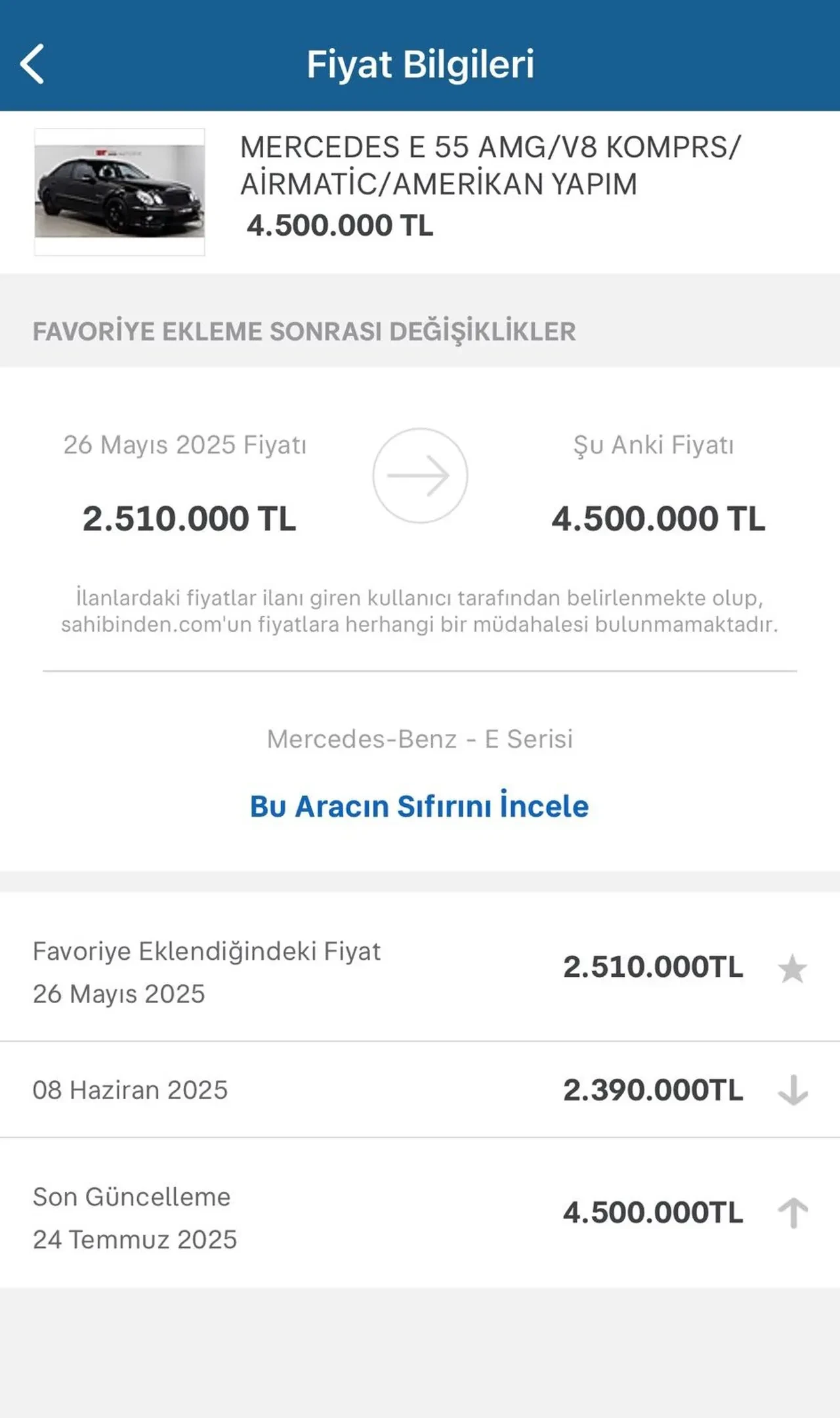The image size is (840, 1418).
Task: Tap the 'Şu Anki Fiyatı' label
Action: pos(654,444)
